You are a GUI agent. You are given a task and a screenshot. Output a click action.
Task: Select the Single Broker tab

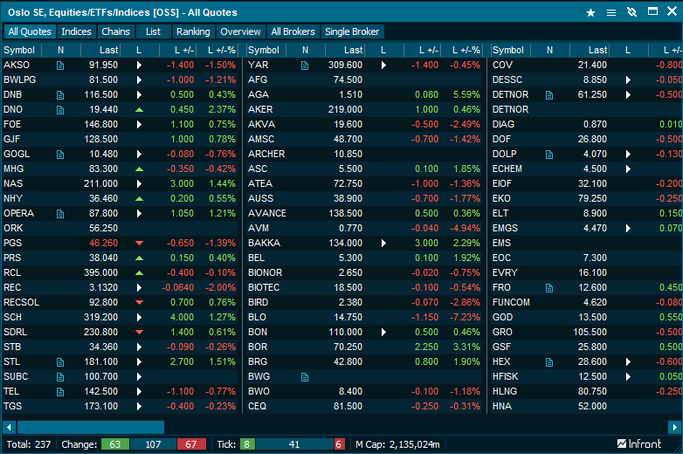click(x=352, y=32)
